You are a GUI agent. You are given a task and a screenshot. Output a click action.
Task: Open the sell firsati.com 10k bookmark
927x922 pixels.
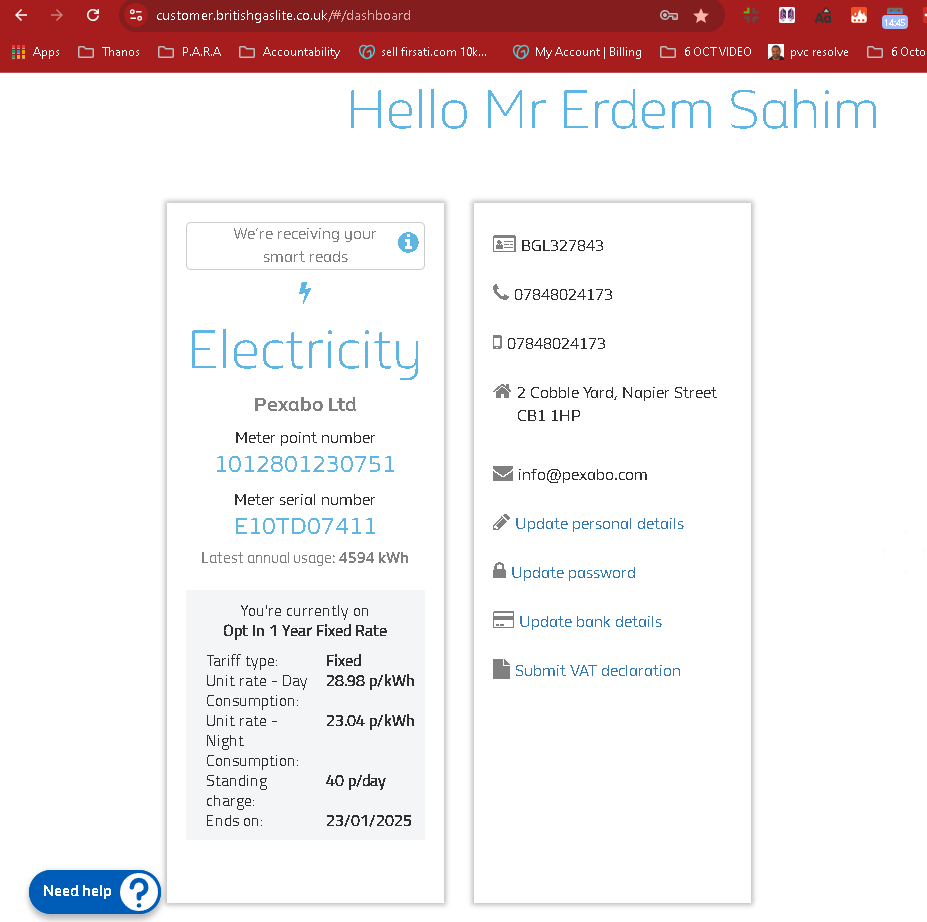pos(423,52)
